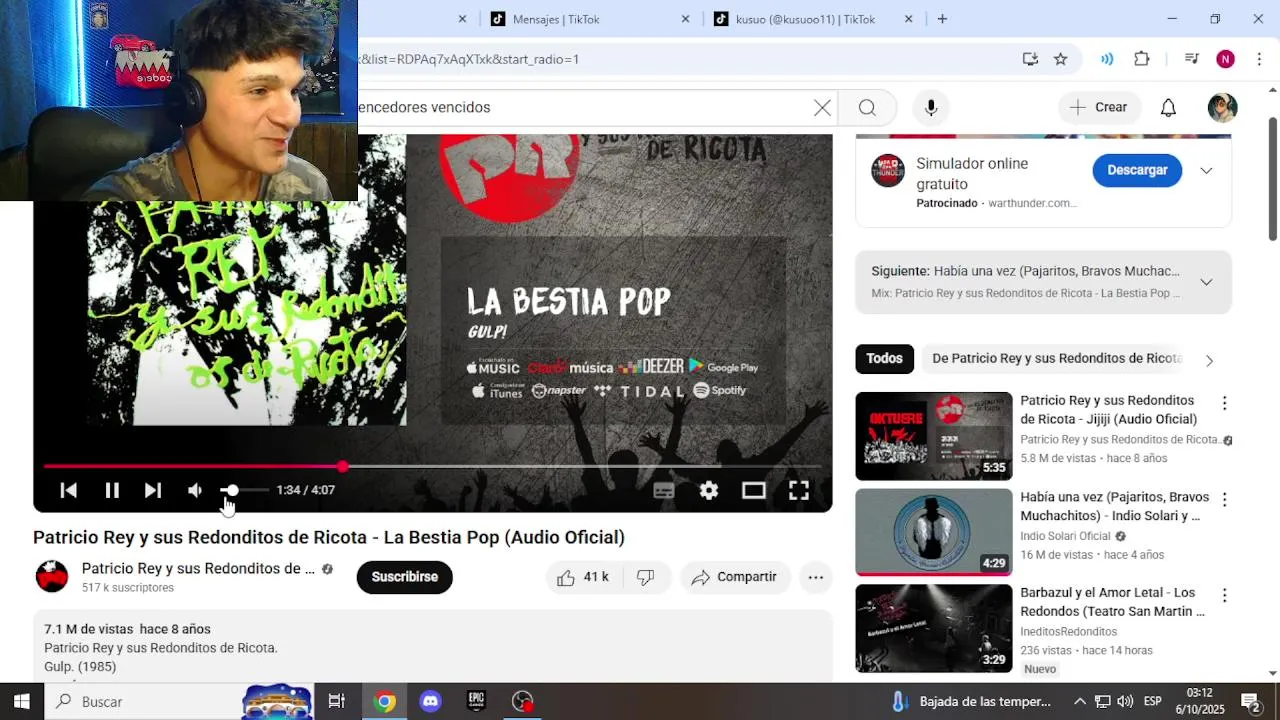The width and height of the screenshot is (1280, 720).
Task: Open options for Había una vez video
Action: coord(1224,499)
